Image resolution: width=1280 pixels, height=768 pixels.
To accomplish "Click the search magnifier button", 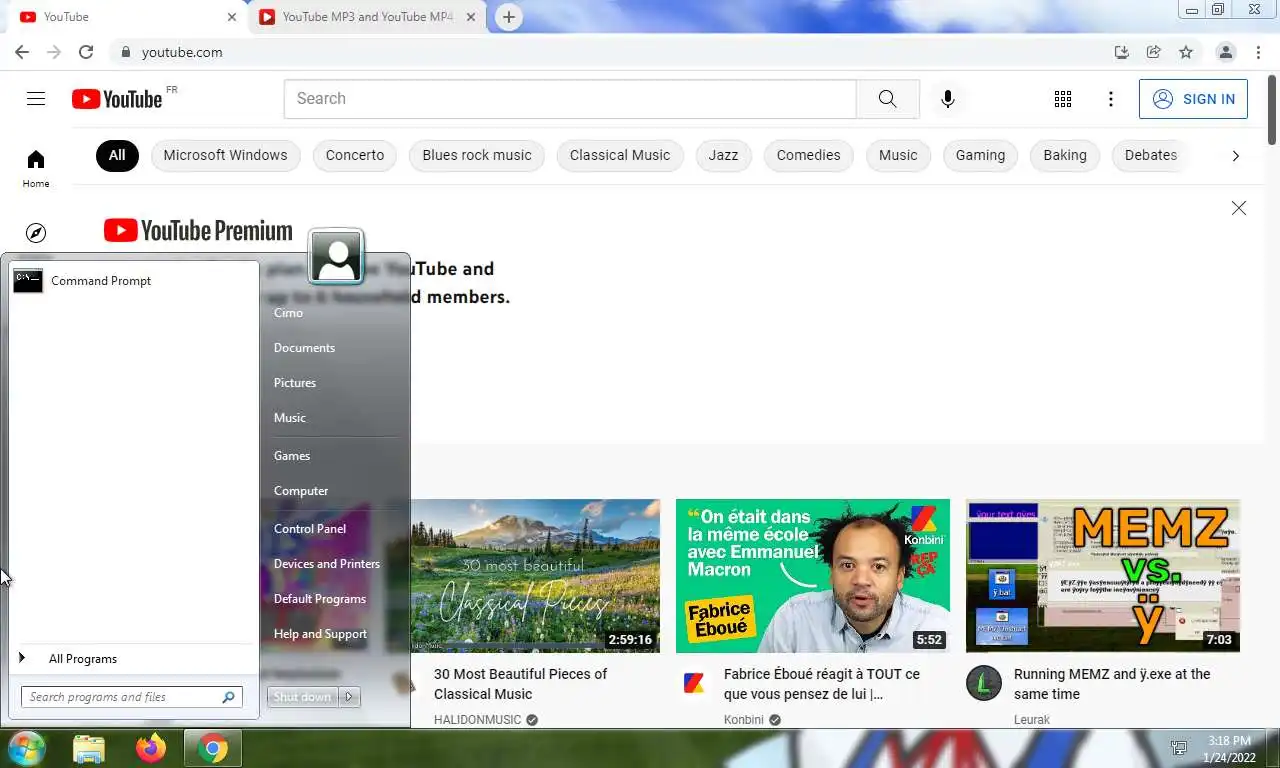I will coord(887,98).
